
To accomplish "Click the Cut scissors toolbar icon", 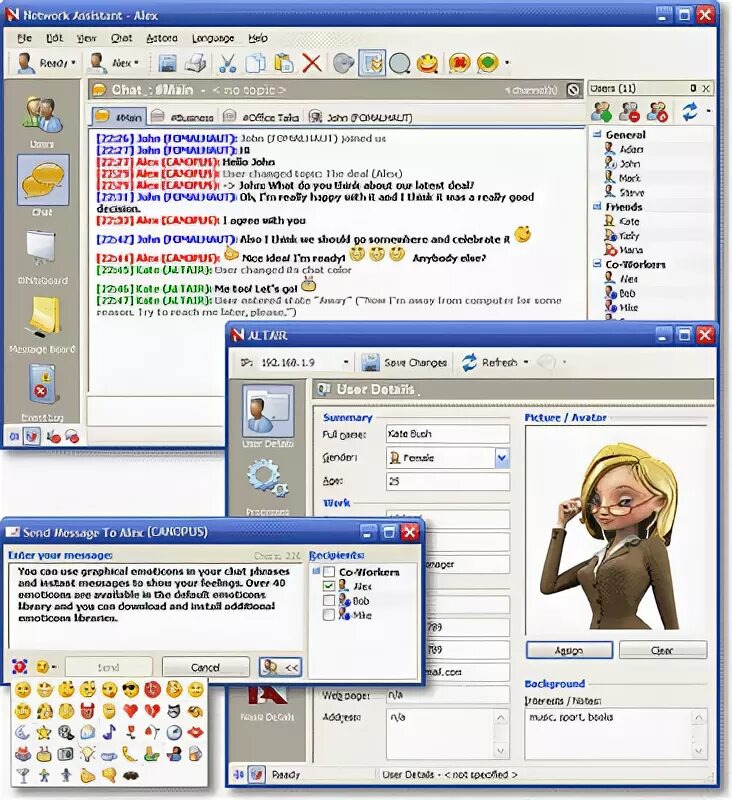I will [228, 63].
